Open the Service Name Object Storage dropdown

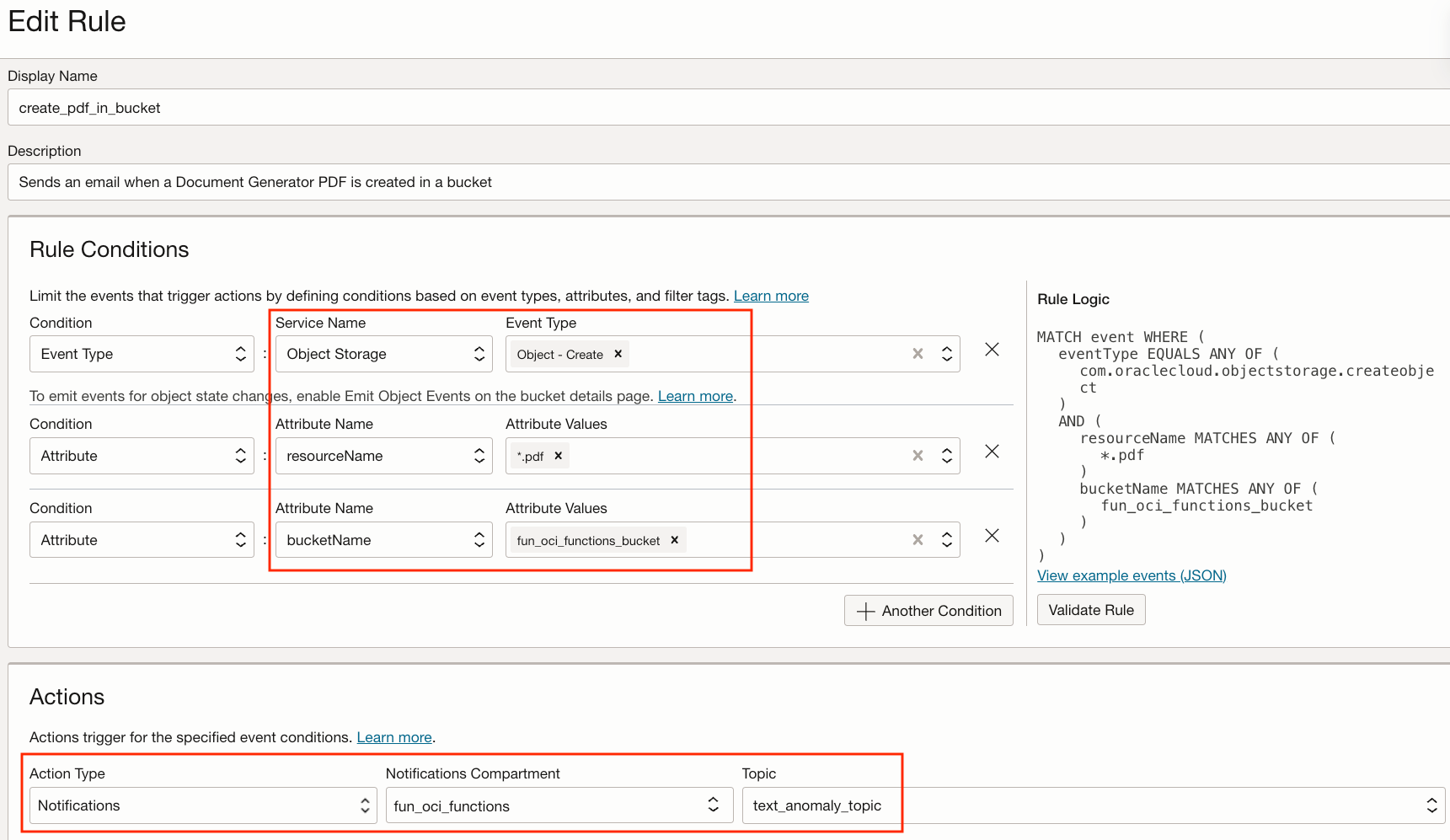383,354
